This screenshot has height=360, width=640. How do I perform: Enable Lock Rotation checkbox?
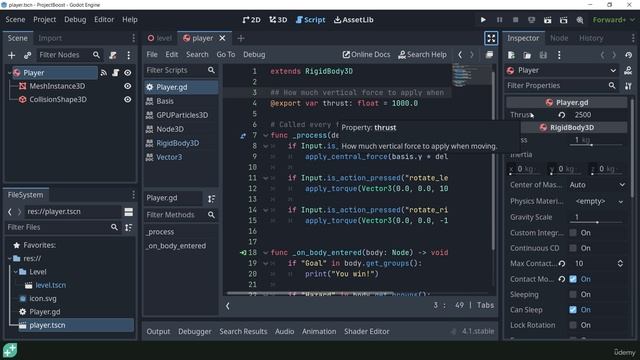pyautogui.click(x=573, y=325)
